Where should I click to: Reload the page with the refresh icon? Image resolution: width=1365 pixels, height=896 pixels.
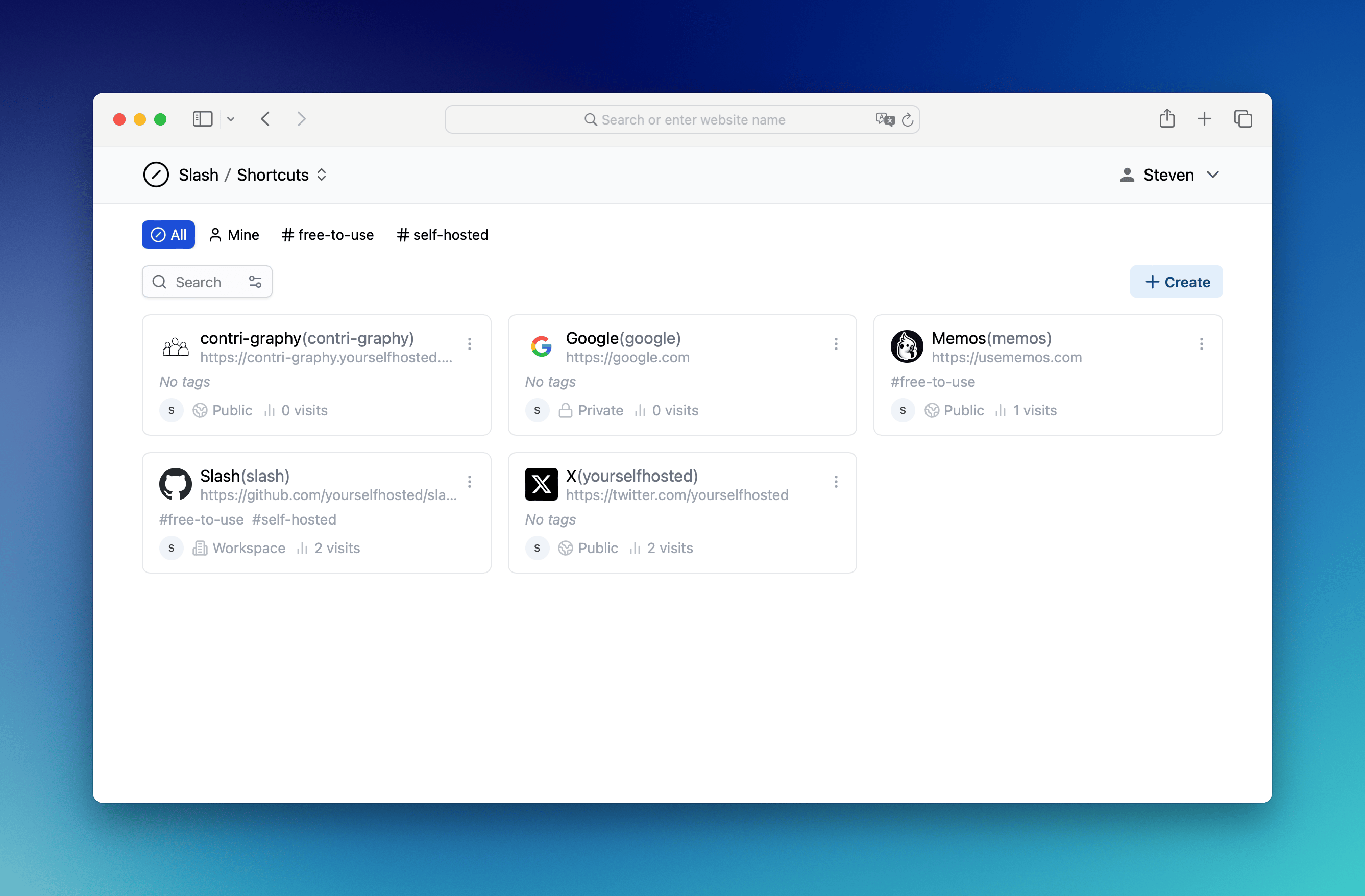click(907, 120)
